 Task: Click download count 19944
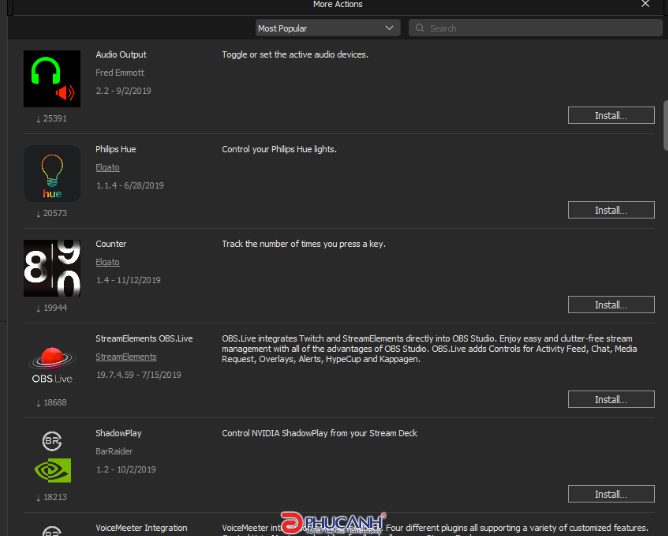(52, 308)
